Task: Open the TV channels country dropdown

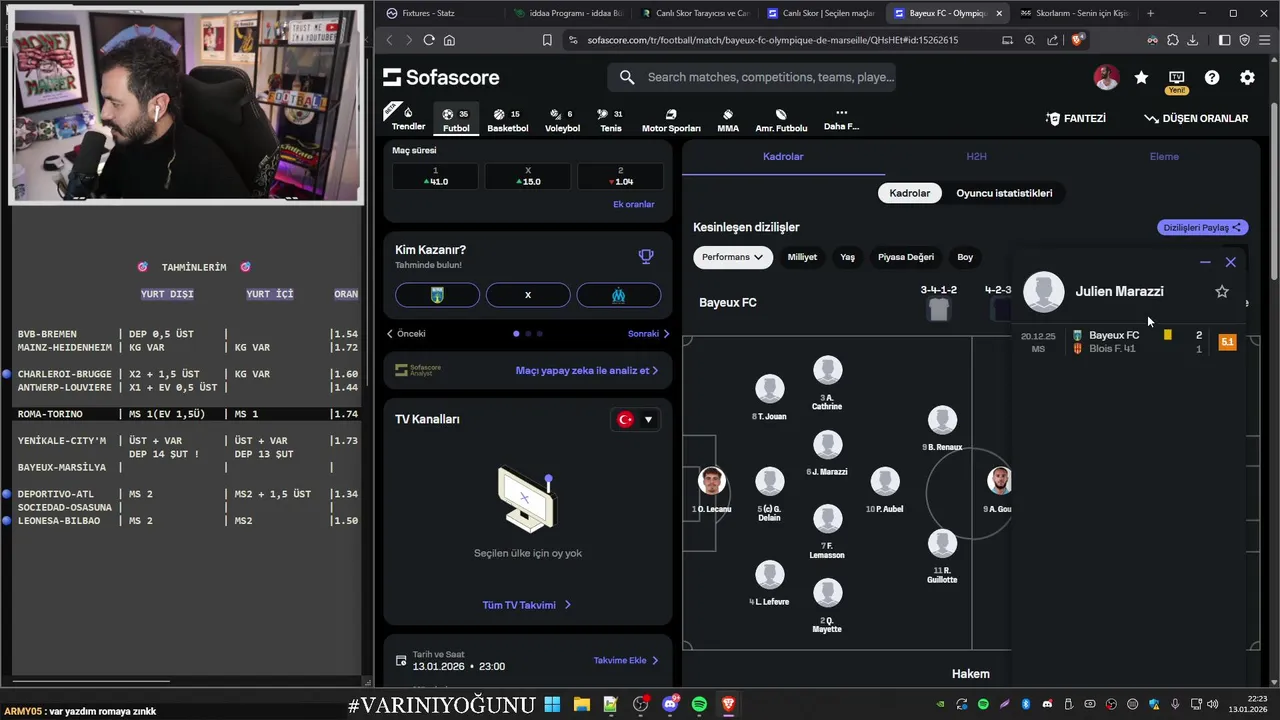Action: (636, 419)
